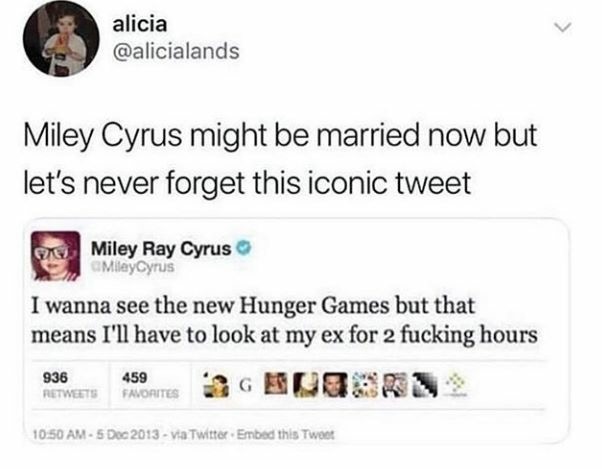Image resolution: width=602 pixels, height=469 pixels.
Task: Open the @alicialands handle
Action: pyautogui.click(x=185, y=52)
